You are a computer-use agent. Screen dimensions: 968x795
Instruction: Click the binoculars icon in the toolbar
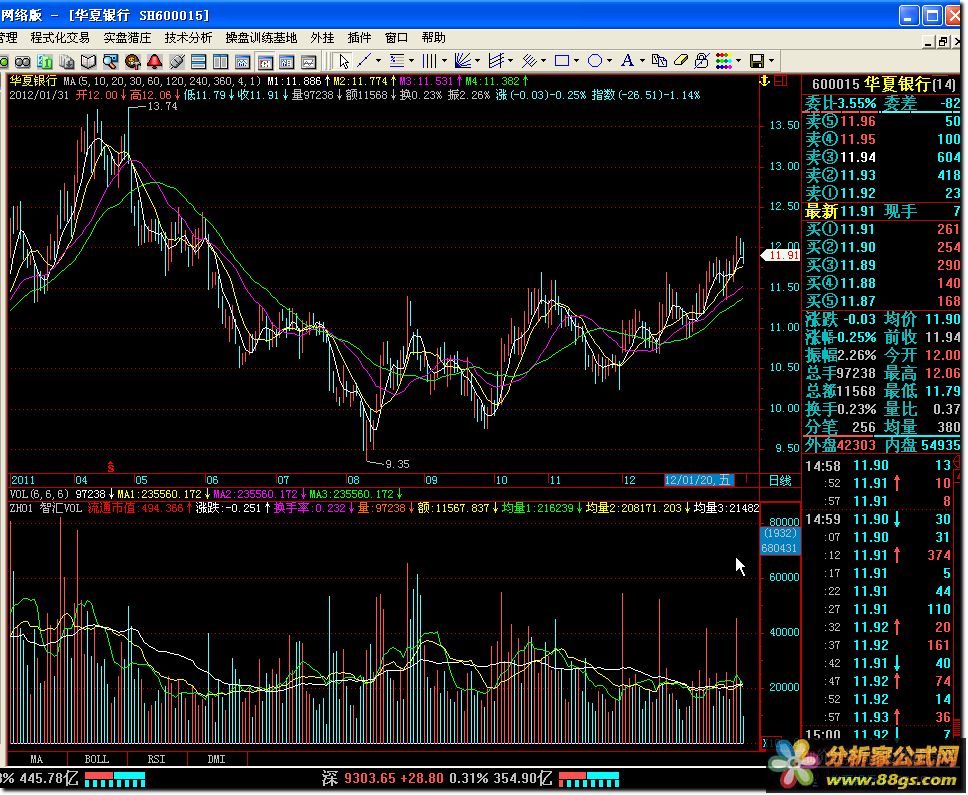(23, 62)
